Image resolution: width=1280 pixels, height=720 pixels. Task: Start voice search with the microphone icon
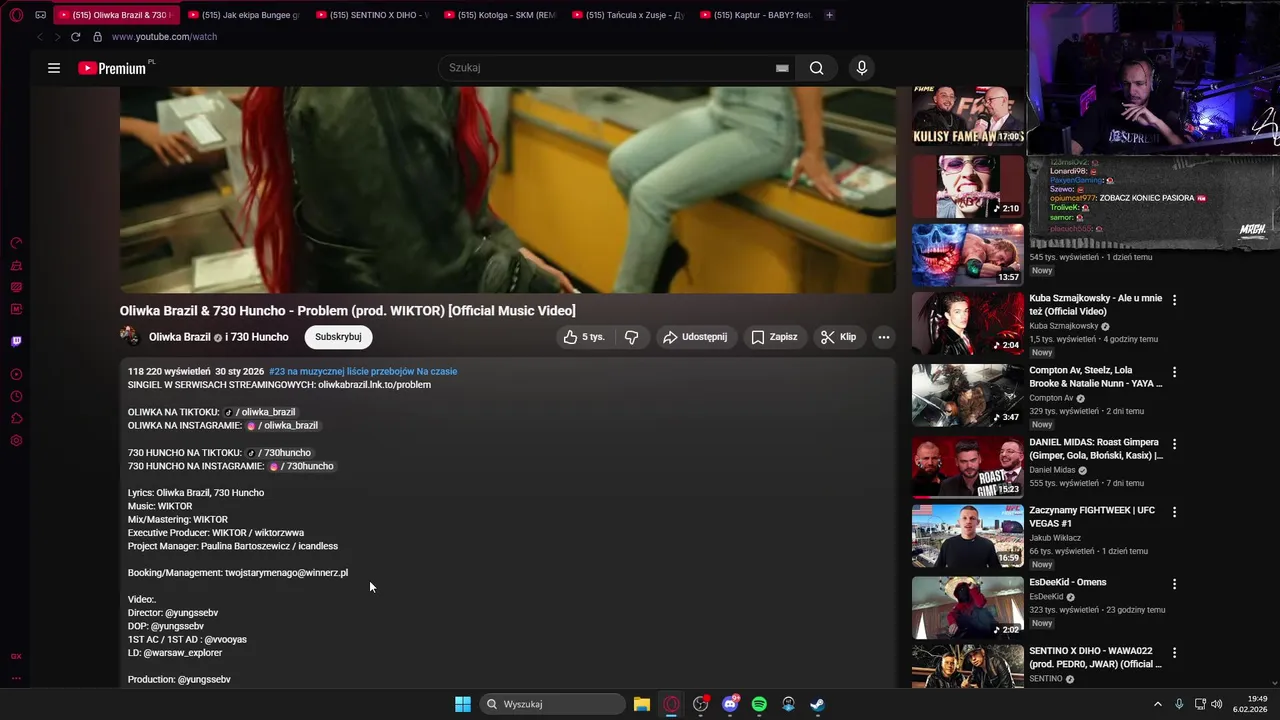point(862,68)
